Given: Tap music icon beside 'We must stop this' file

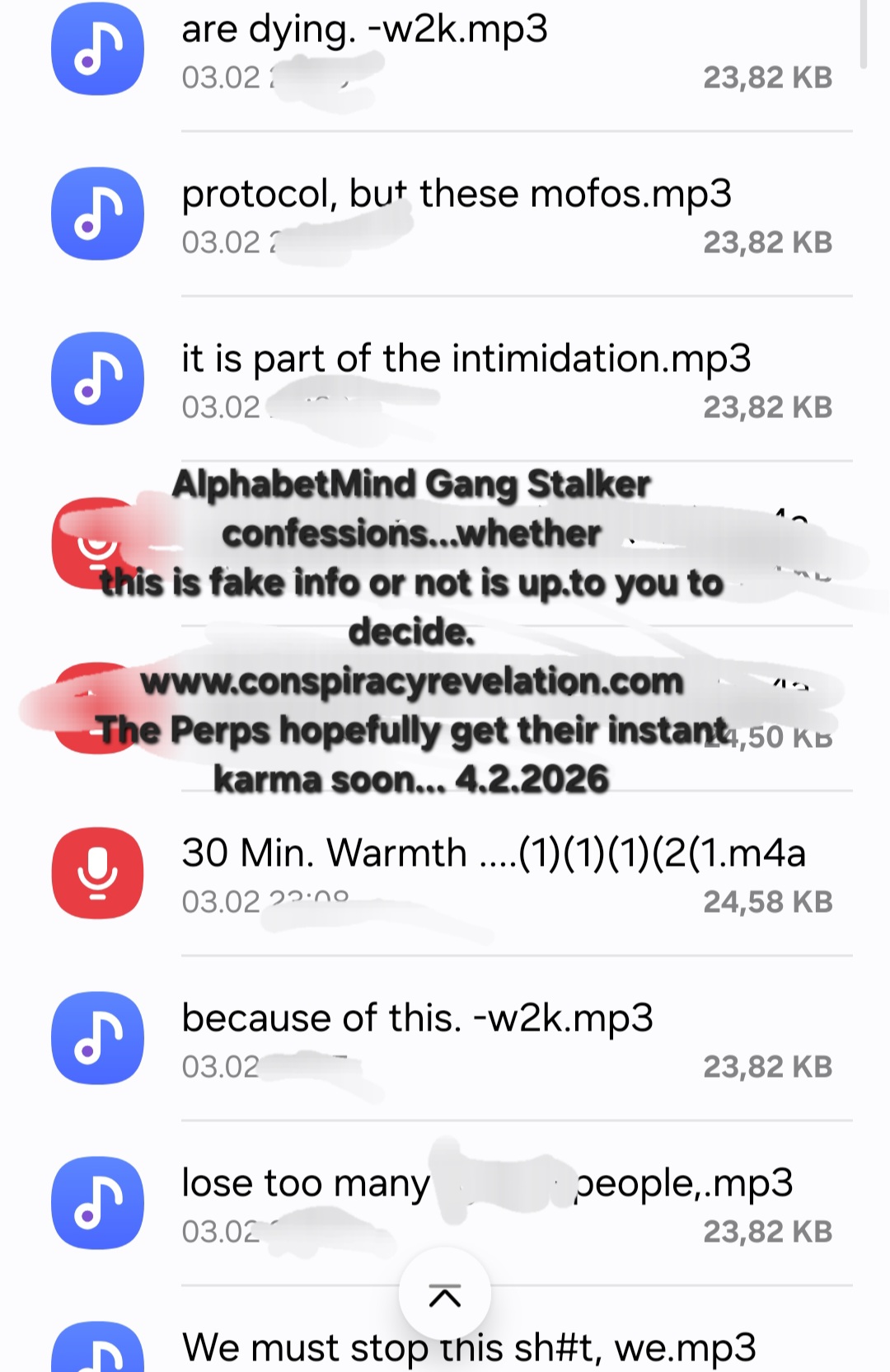Looking at the screenshot, I should (x=97, y=1347).
